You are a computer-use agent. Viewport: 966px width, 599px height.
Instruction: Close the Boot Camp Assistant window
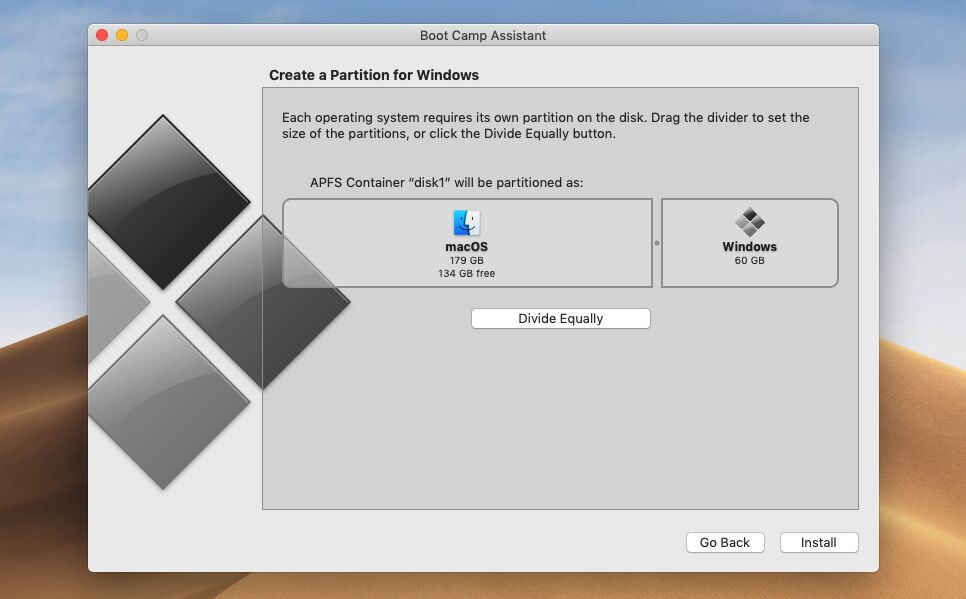102,35
